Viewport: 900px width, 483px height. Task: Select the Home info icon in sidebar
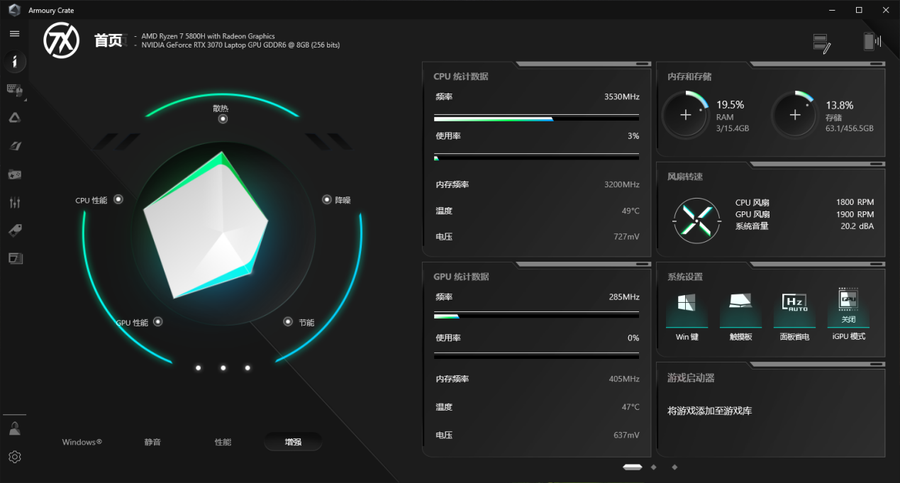point(15,61)
